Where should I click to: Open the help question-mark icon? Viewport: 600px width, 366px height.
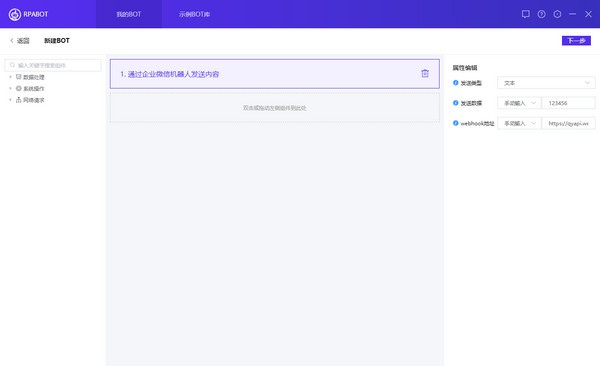[x=541, y=14]
